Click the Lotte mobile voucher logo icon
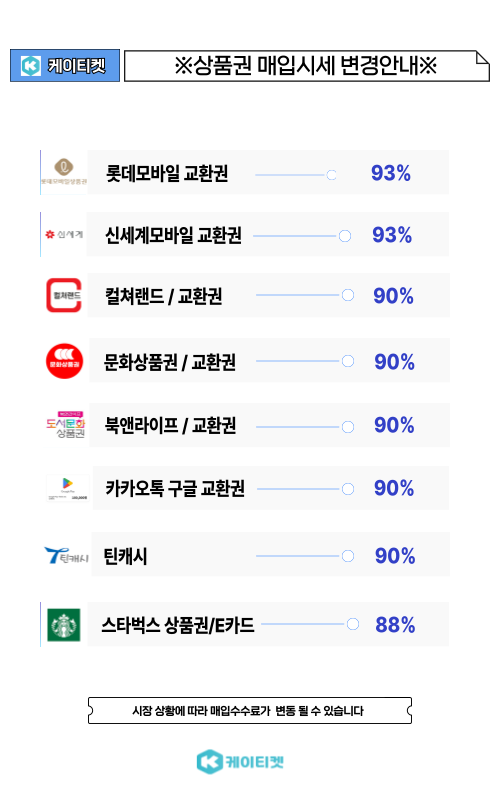This screenshot has width=500, height=800. pyautogui.click(x=64, y=172)
